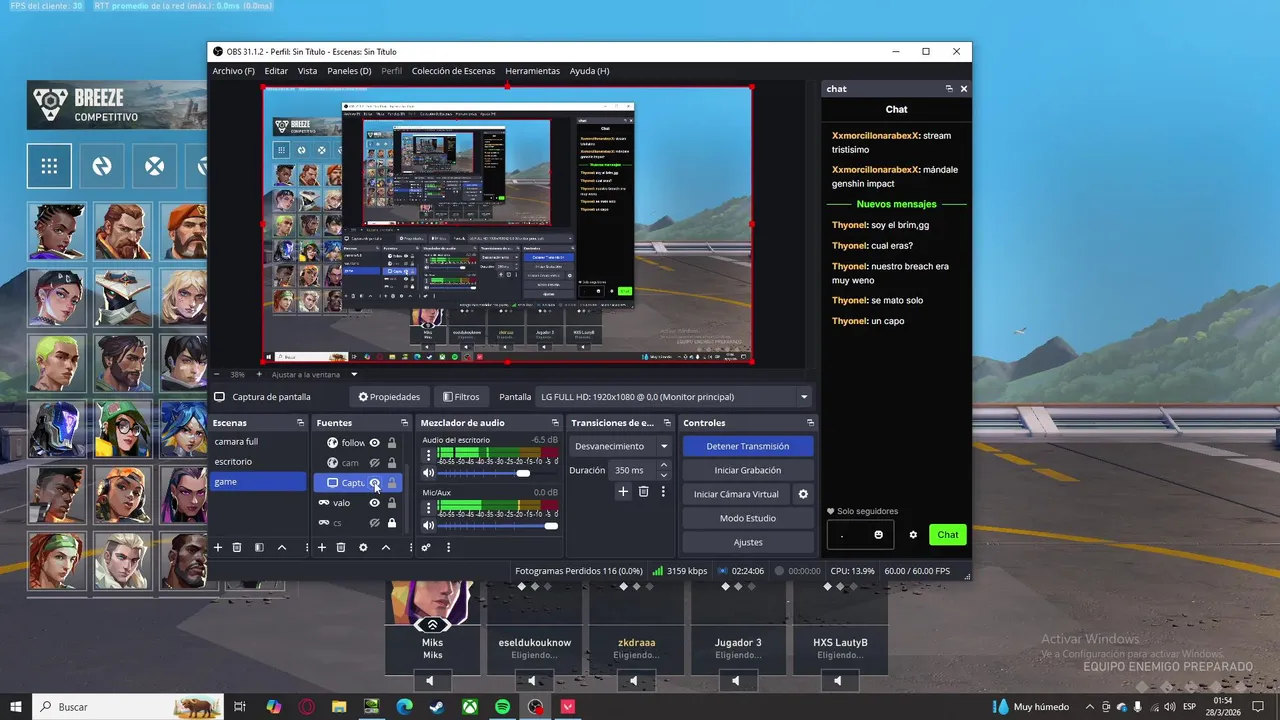Zoom out preview with minus icon
The width and height of the screenshot is (1280, 720).
point(217,374)
